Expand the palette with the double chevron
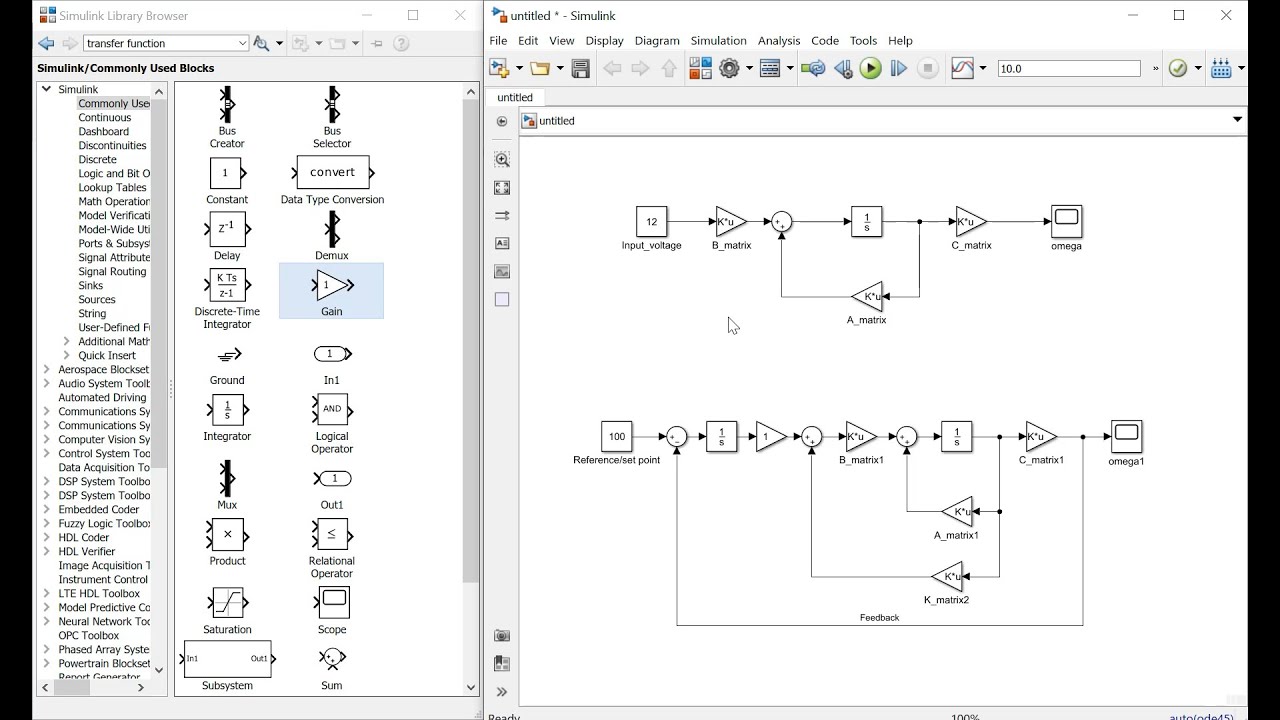Viewport: 1280px width, 720px height. click(502, 691)
